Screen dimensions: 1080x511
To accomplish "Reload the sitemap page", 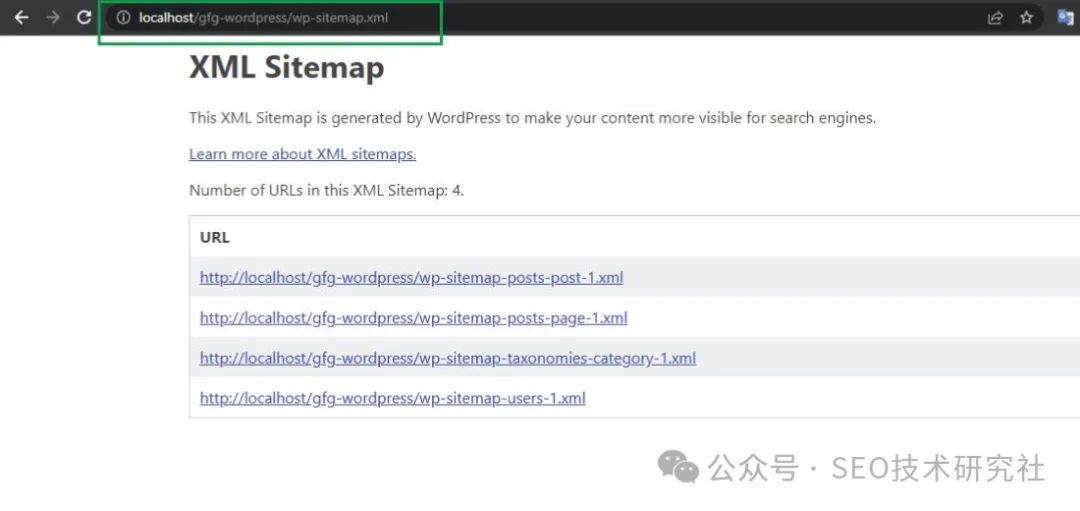I will tap(84, 18).
